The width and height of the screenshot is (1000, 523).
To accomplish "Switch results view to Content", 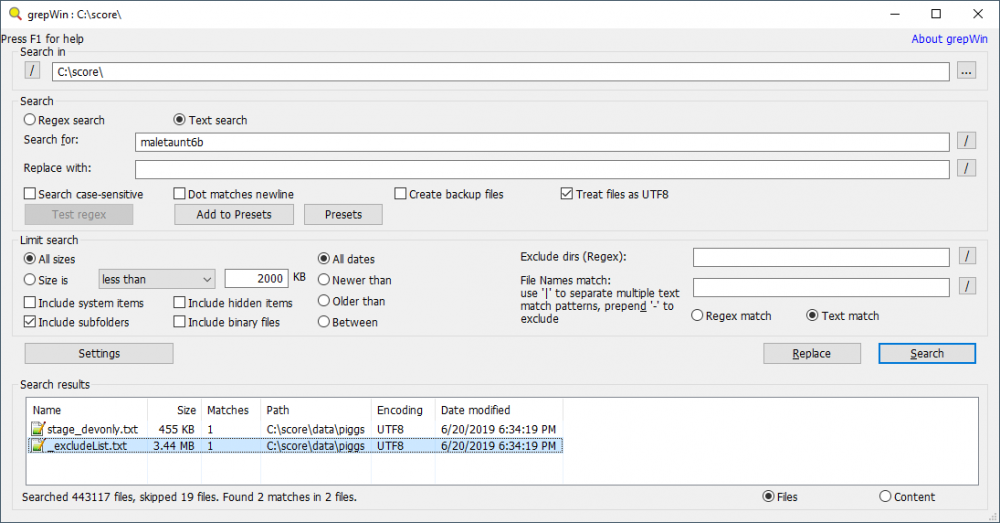I will (886, 497).
